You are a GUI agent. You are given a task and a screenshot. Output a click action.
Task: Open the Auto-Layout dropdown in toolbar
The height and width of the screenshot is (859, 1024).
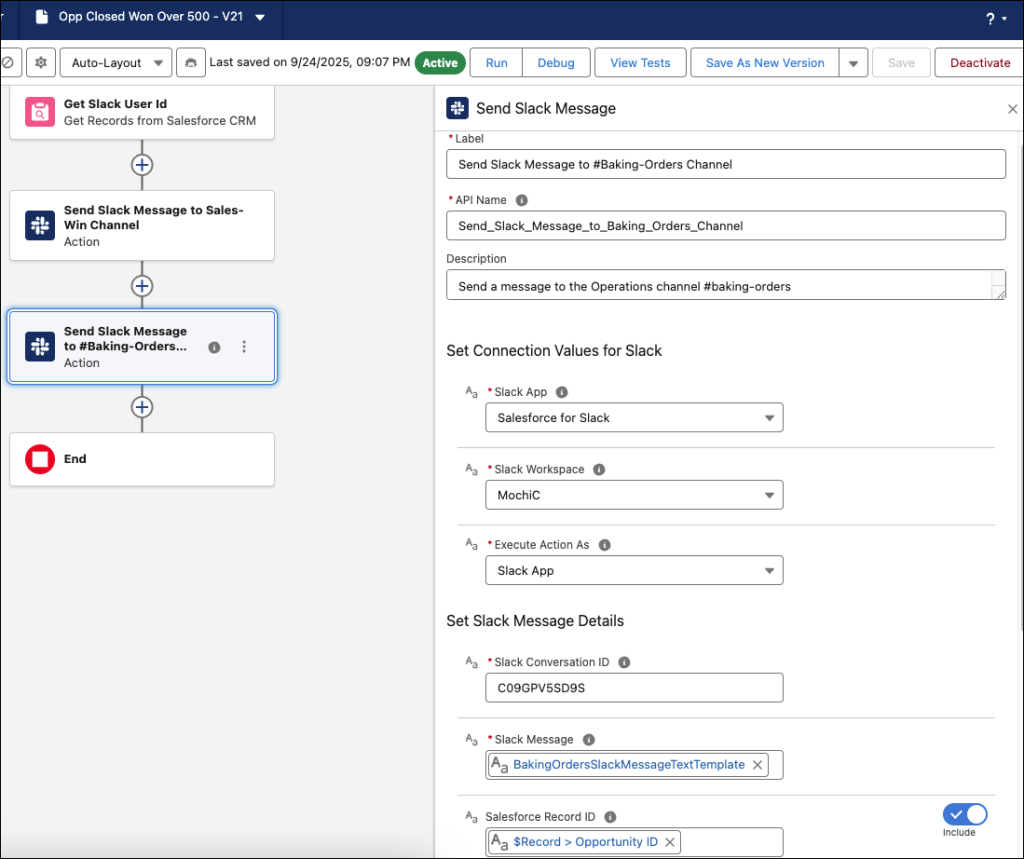tap(115, 63)
